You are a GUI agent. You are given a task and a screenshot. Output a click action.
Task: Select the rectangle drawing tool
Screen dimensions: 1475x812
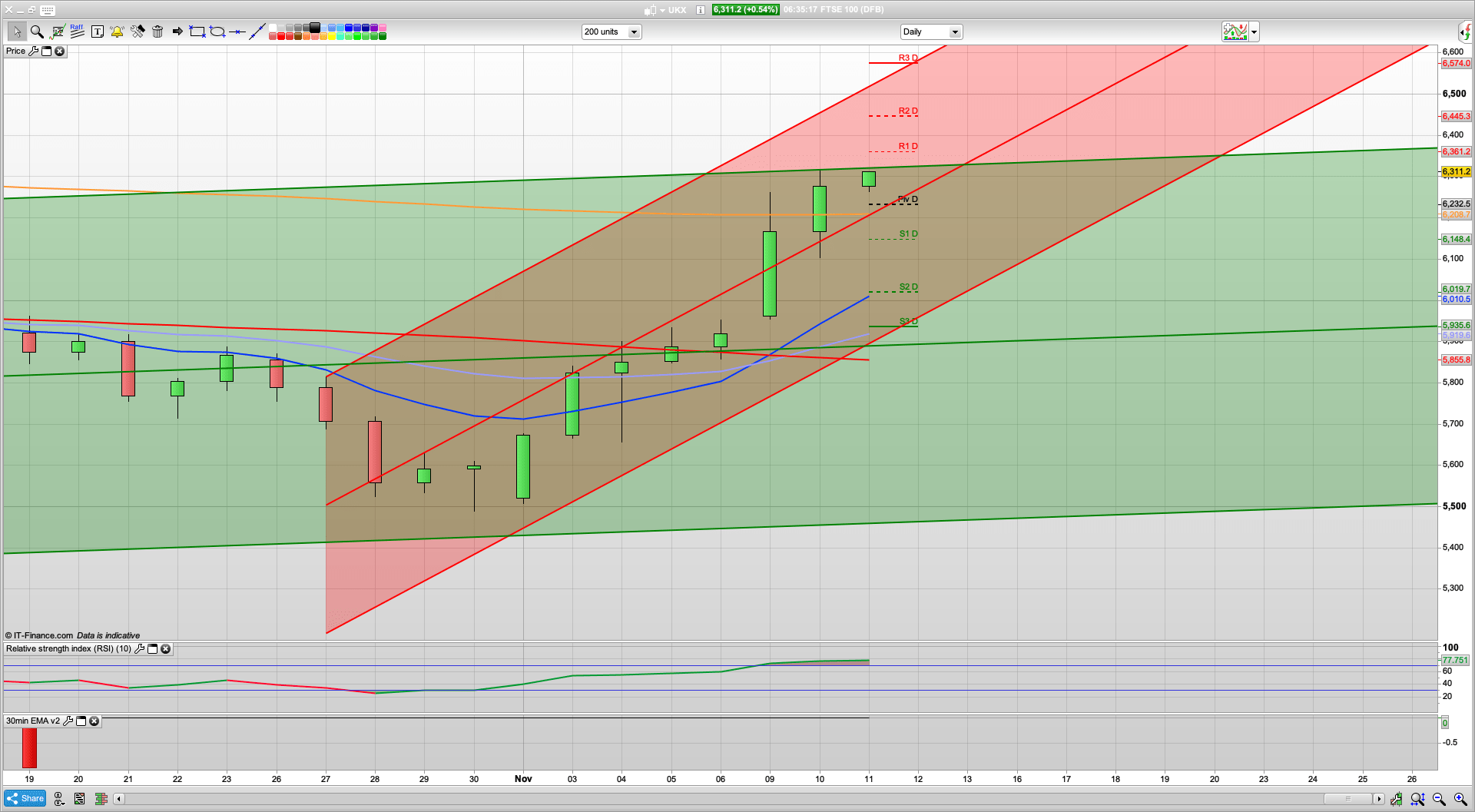(197, 31)
